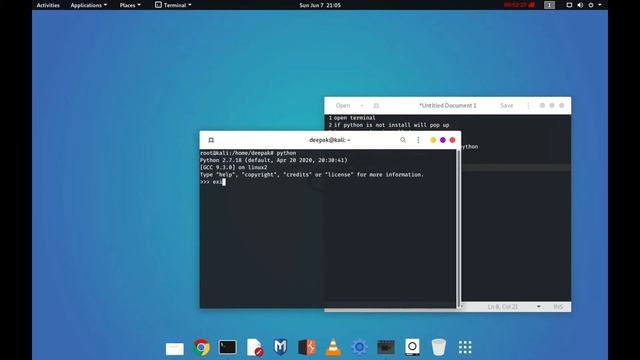Open the disk utility icon in dock

click(412, 347)
